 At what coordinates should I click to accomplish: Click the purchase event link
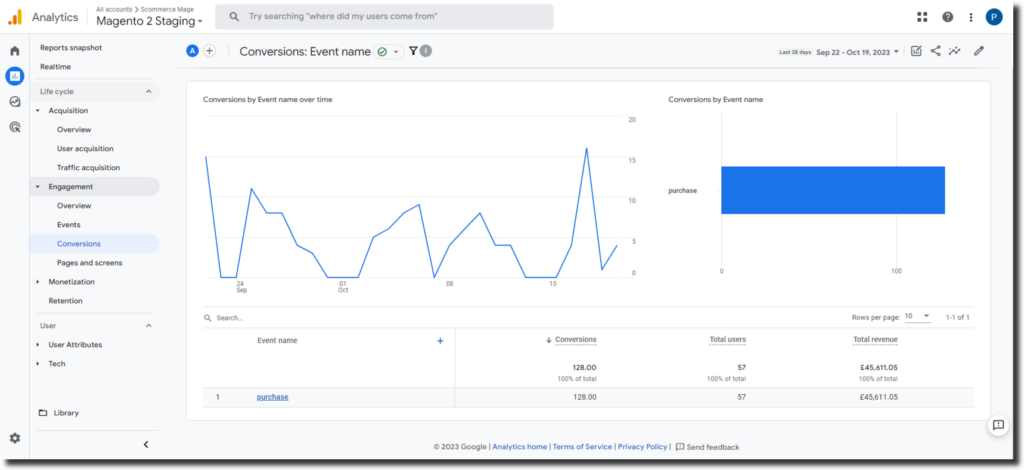point(272,397)
